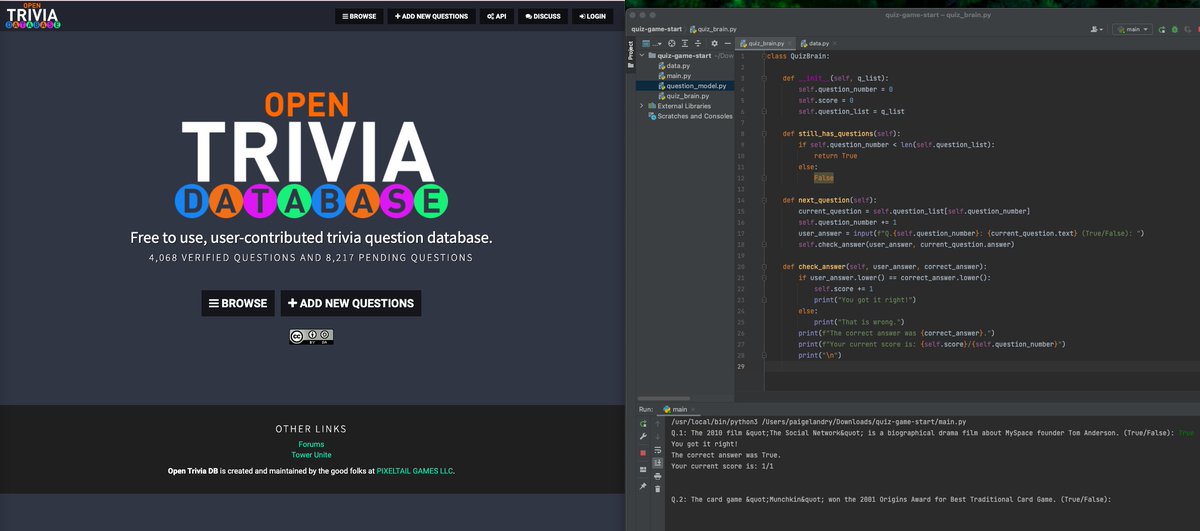Open the Project view mode dropdown
This screenshot has height=531, width=1200.
point(652,44)
